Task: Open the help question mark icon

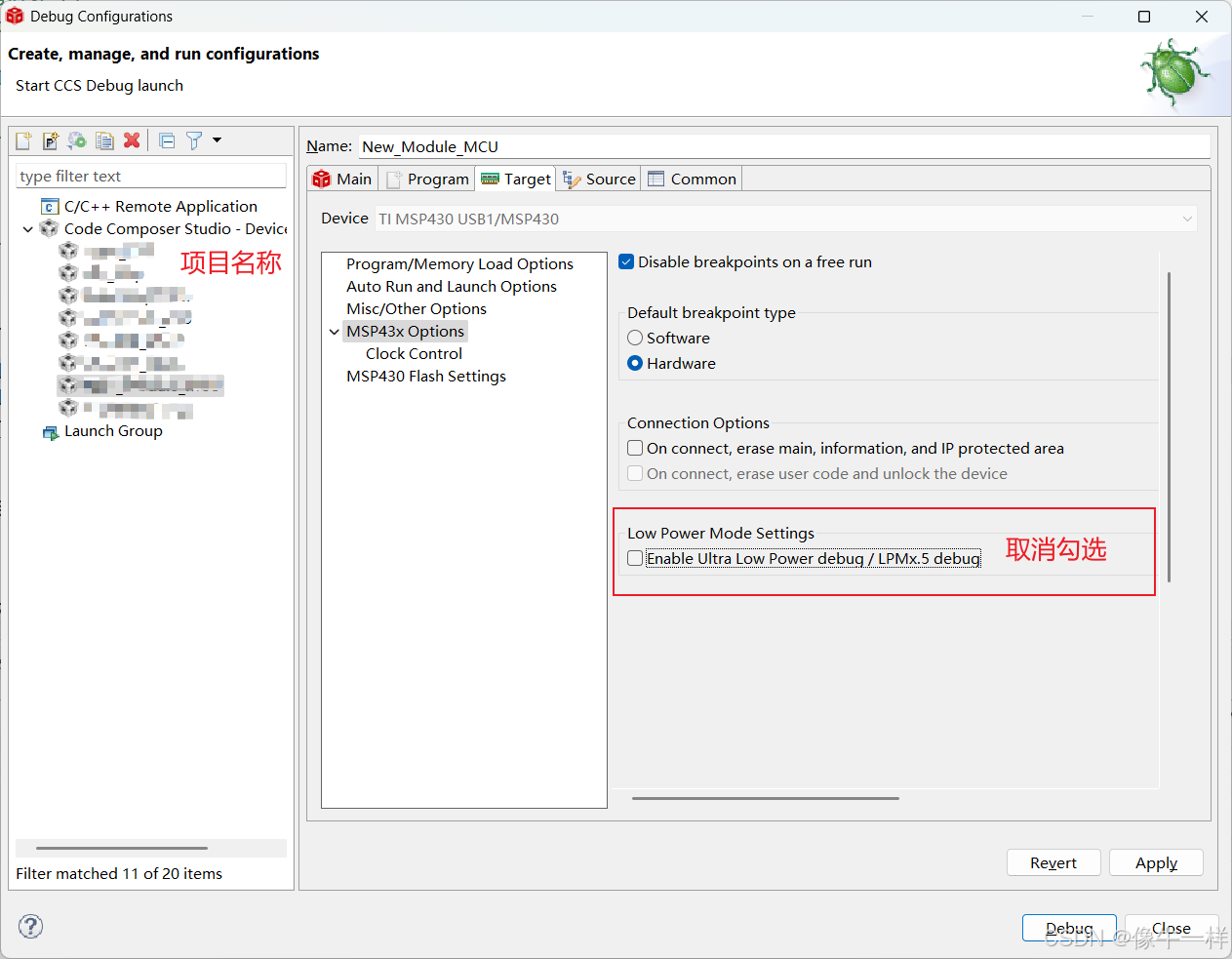Action: pos(31,926)
